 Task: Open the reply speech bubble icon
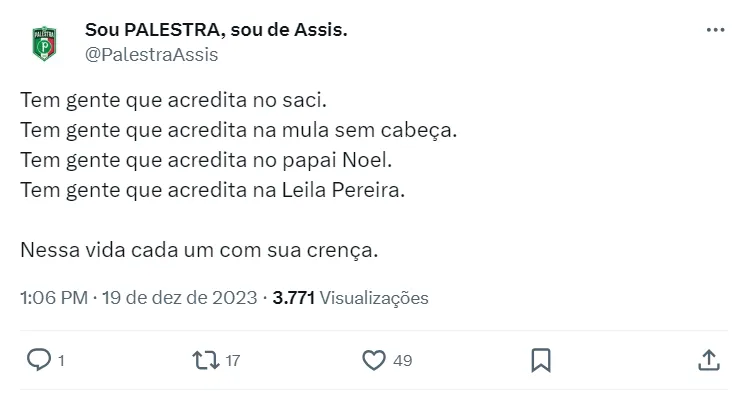click(x=38, y=359)
